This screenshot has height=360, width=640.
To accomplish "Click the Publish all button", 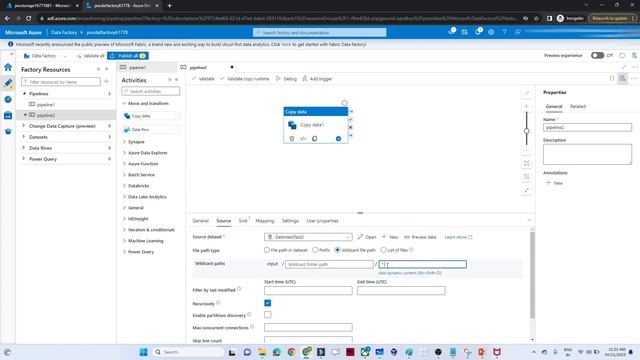I will [128, 56].
